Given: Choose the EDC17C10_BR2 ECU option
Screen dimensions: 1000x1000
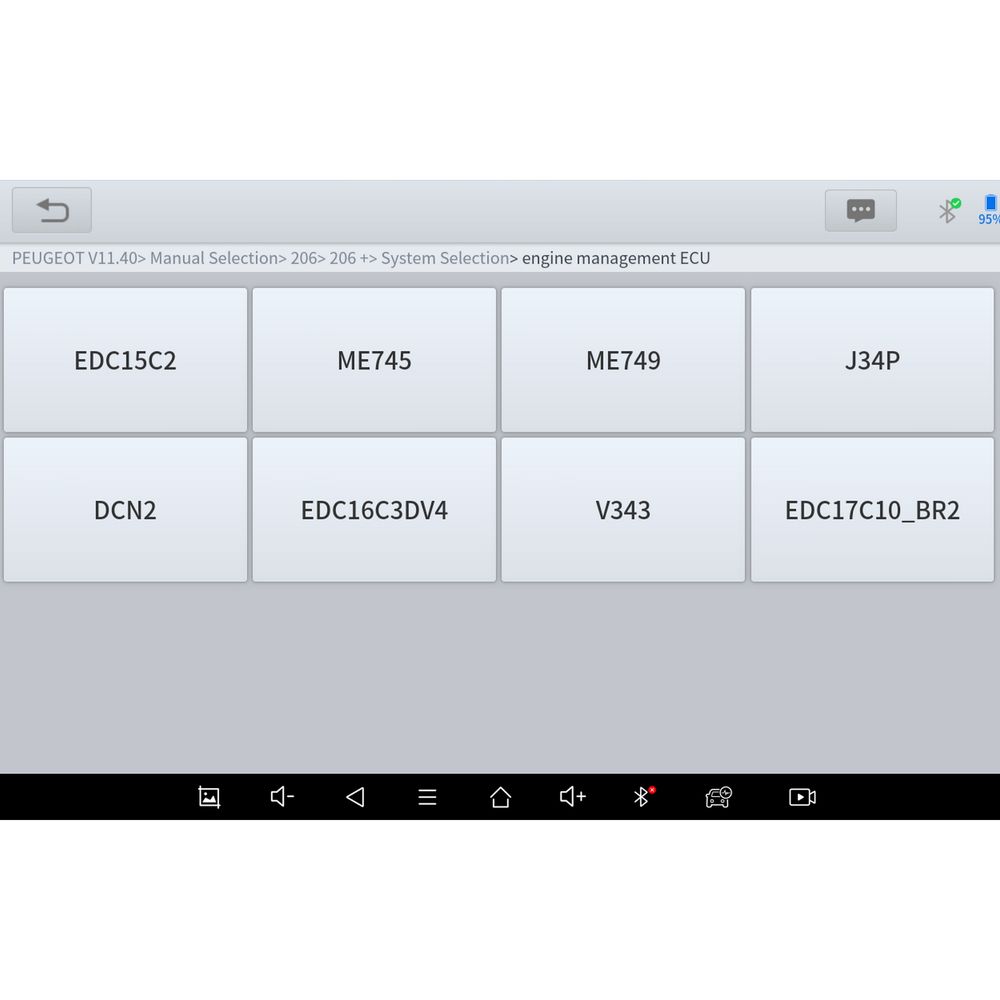Looking at the screenshot, I should coord(872,510).
